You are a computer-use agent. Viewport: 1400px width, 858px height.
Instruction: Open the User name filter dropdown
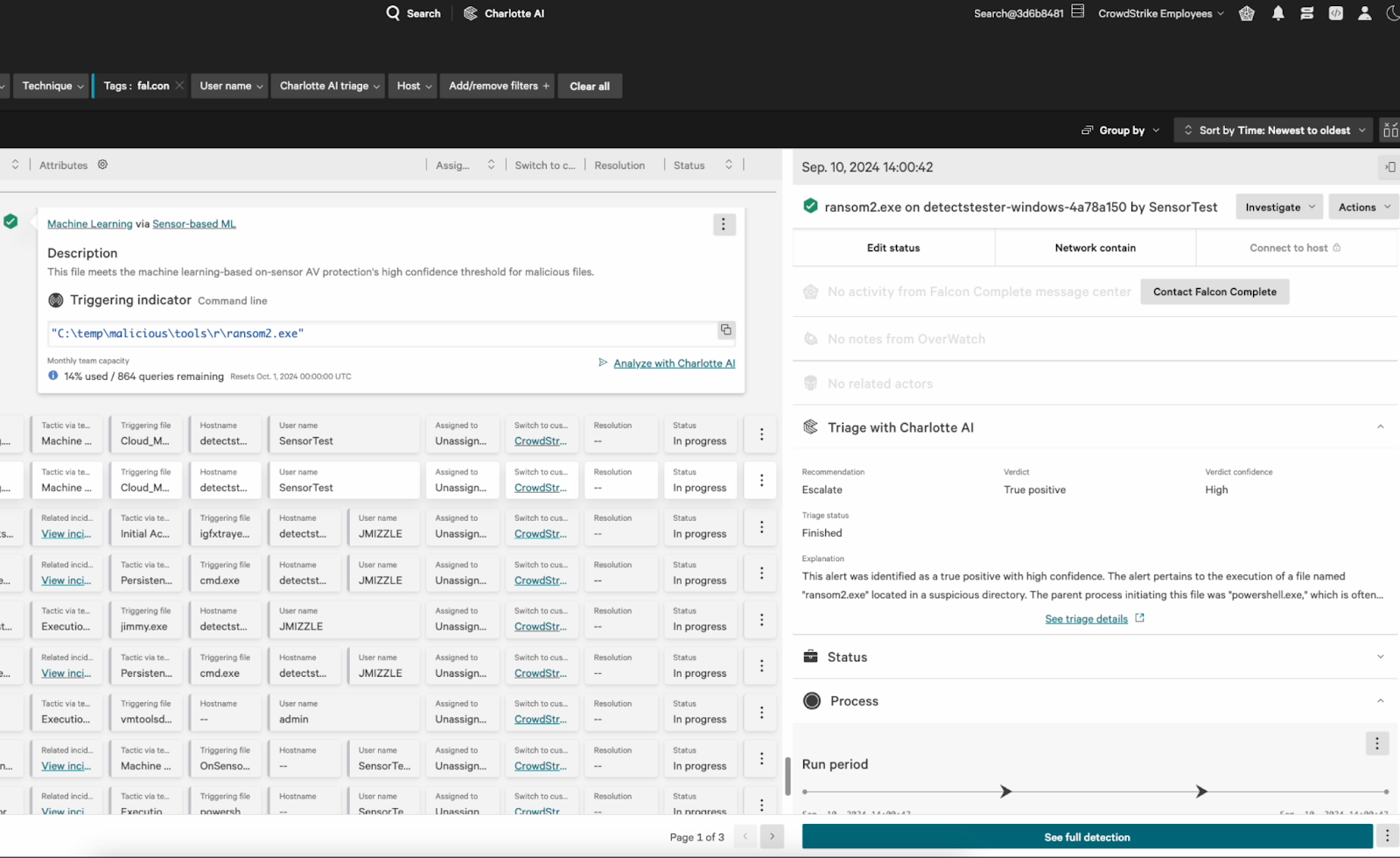(231, 86)
